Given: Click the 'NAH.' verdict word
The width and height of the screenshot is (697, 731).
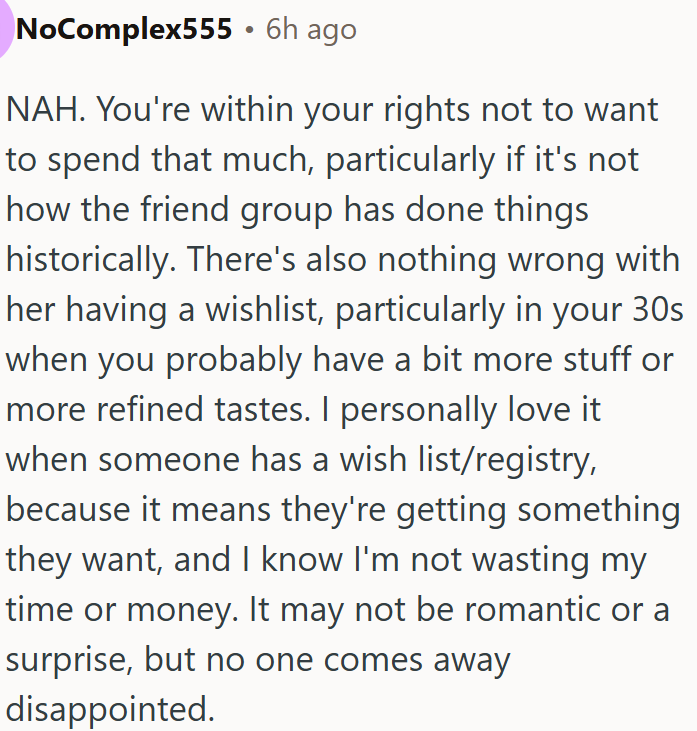Looking at the screenshot, I should coord(45,109).
